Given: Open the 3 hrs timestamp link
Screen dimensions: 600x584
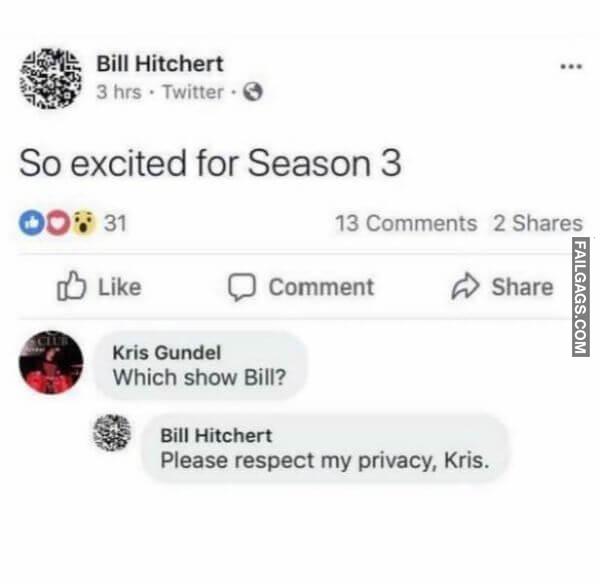Looking at the screenshot, I should coord(119,92).
